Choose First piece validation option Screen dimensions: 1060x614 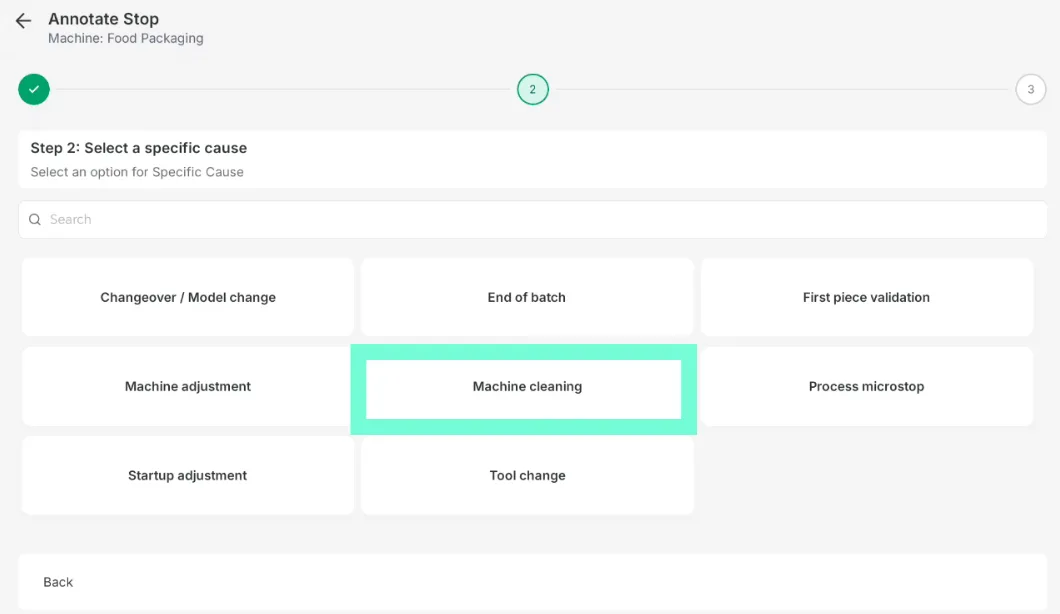(867, 298)
